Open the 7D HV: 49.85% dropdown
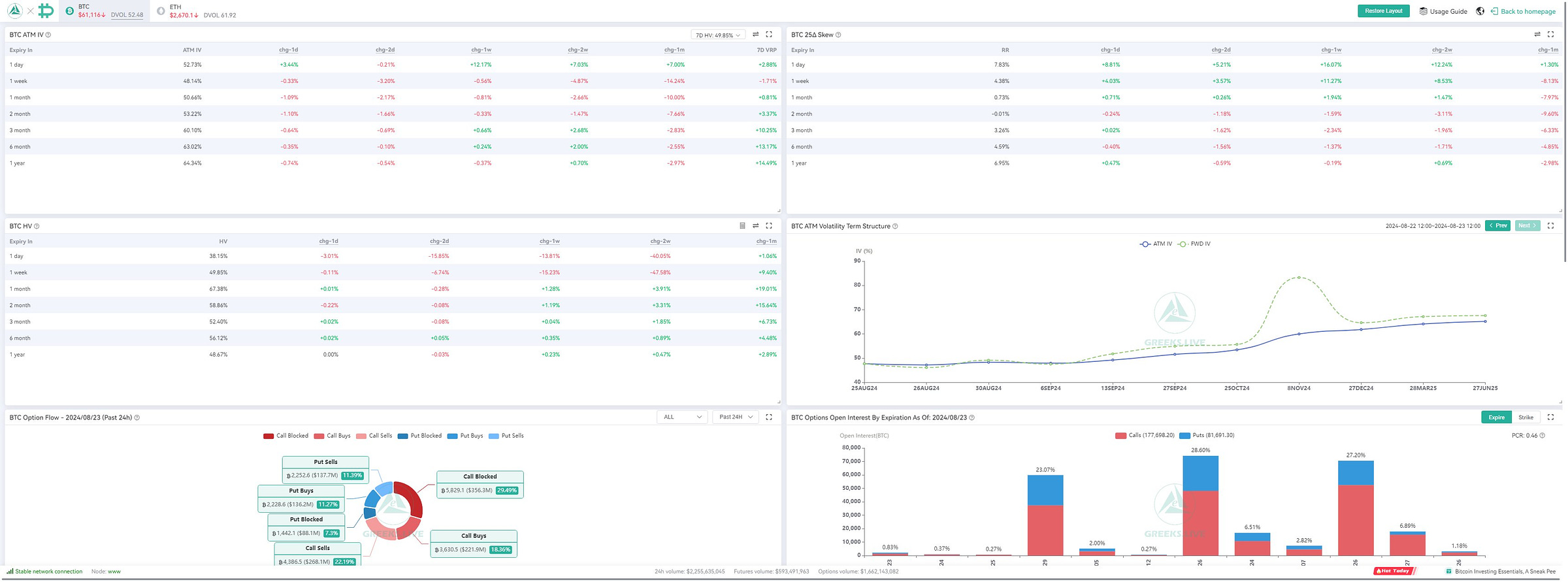The width and height of the screenshot is (1568, 582). click(718, 35)
